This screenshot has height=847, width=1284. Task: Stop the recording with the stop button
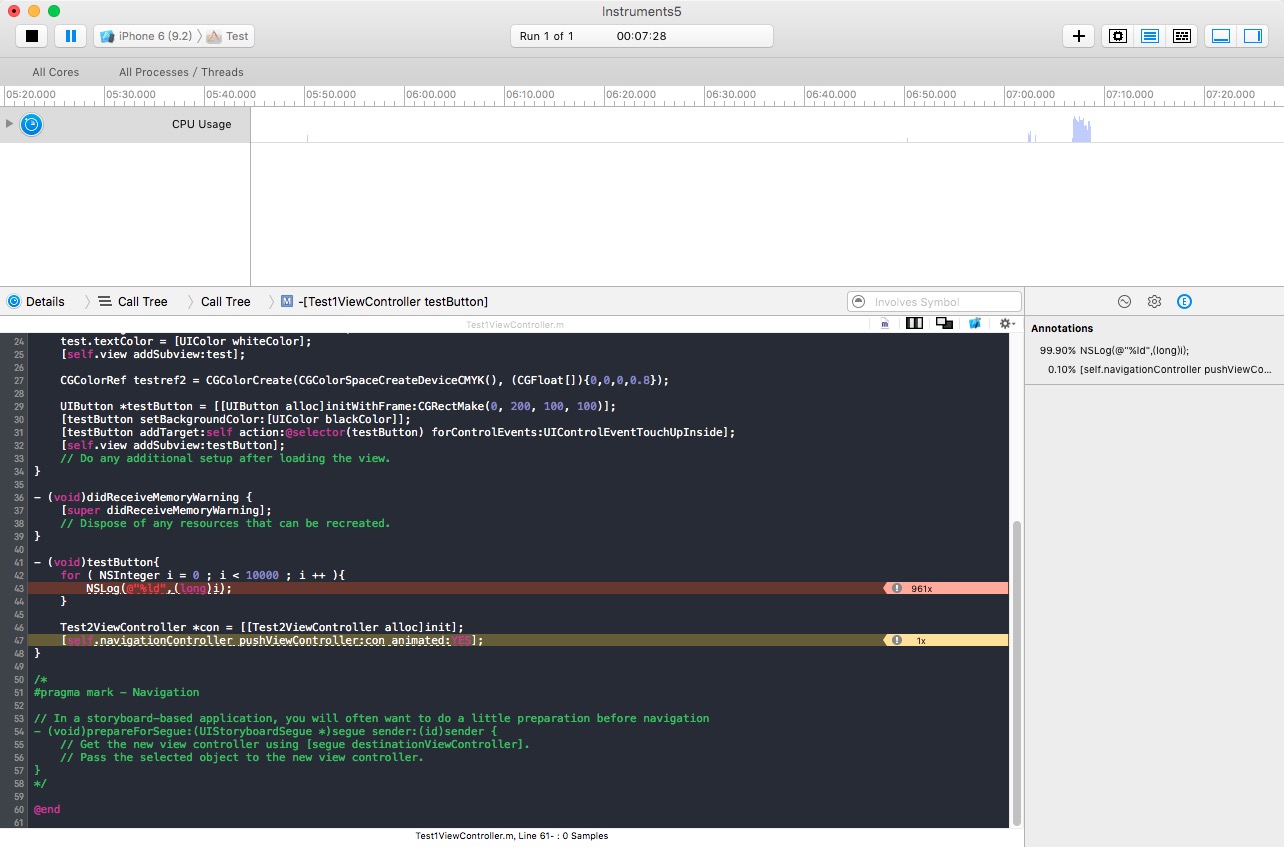(x=32, y=36)
